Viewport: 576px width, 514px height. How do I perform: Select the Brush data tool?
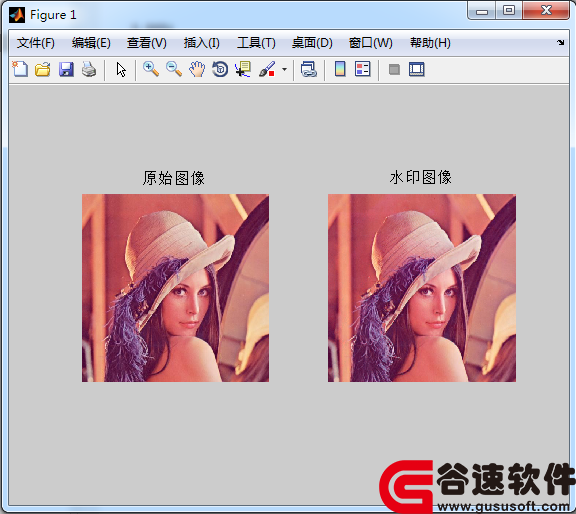pos(267,69)
